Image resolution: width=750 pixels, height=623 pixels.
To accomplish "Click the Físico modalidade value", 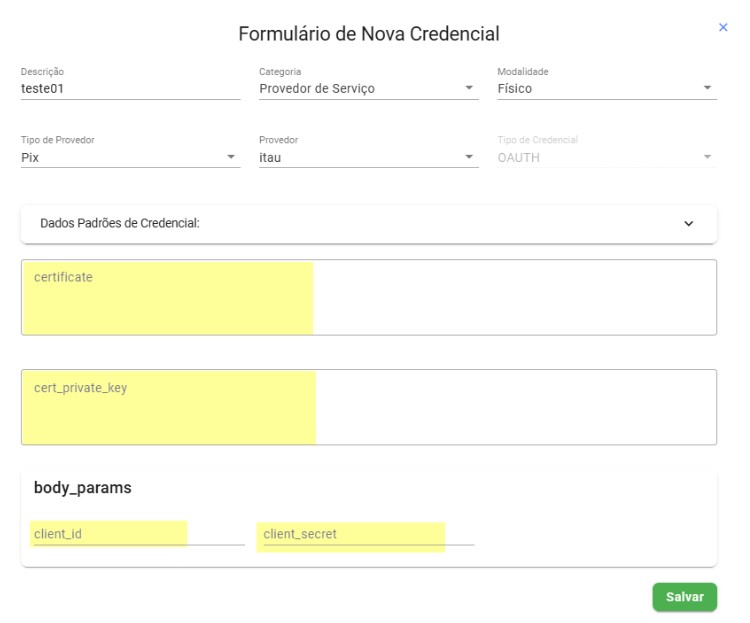I will pos(515,88).
